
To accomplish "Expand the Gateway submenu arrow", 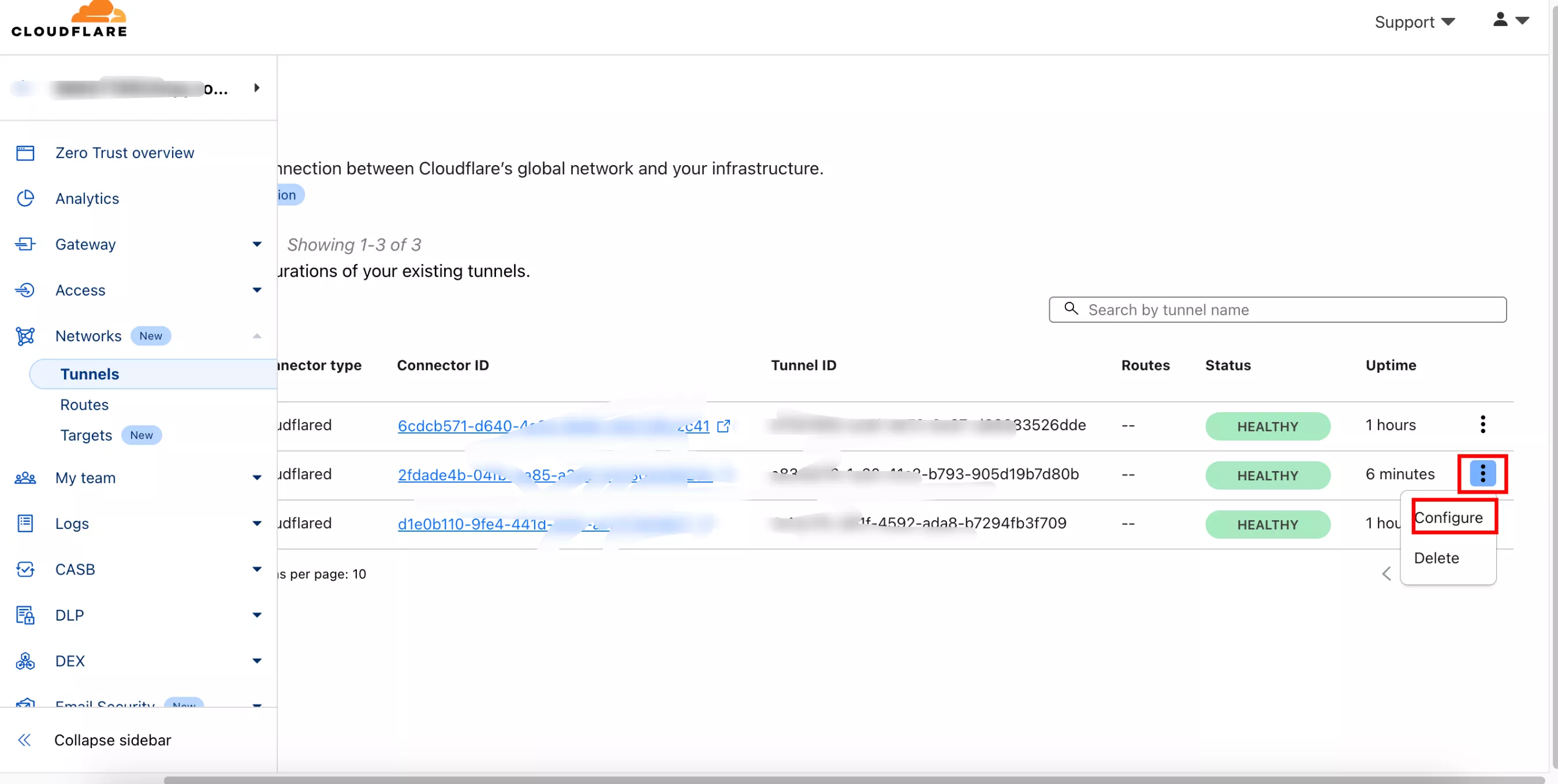I will point(257,244).
